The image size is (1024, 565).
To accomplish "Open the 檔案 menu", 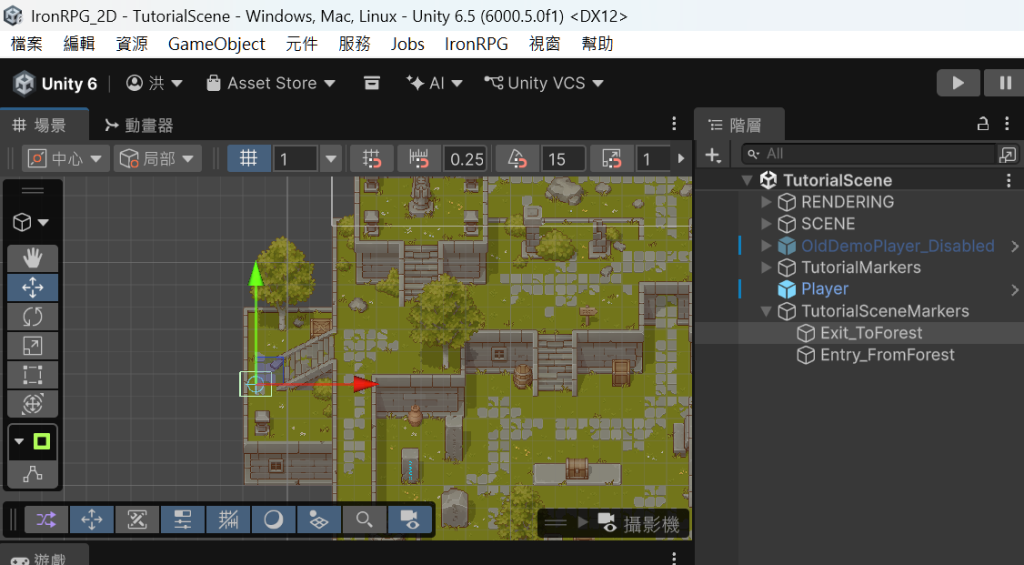I will coord(27,44).
